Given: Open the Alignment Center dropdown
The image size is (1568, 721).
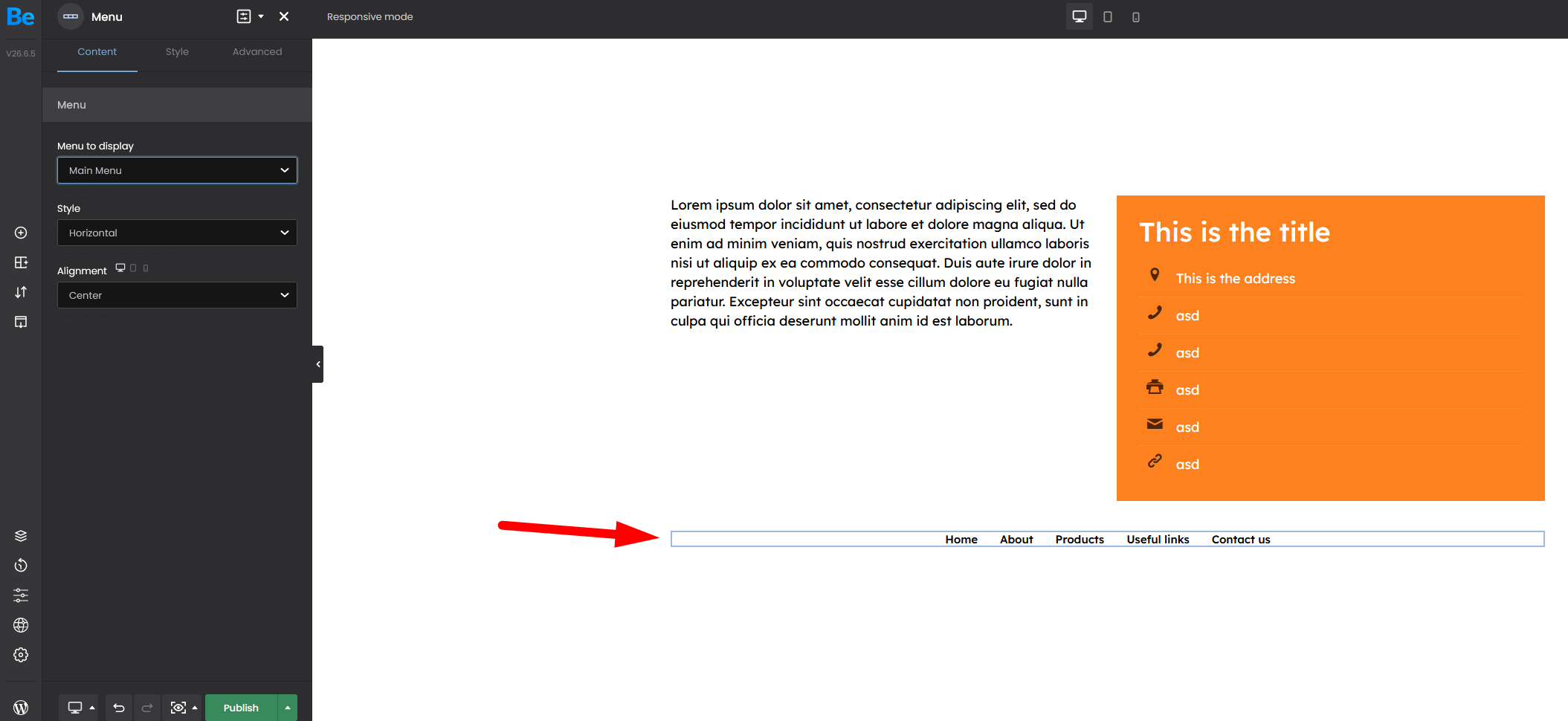Looking at the screenshot, I should click(177, 295).
